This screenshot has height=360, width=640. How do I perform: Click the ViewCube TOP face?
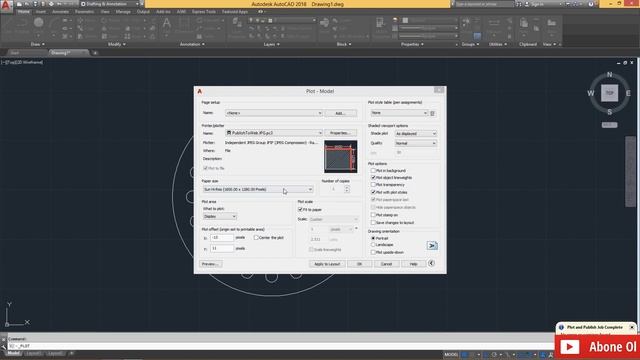(609, 93)
